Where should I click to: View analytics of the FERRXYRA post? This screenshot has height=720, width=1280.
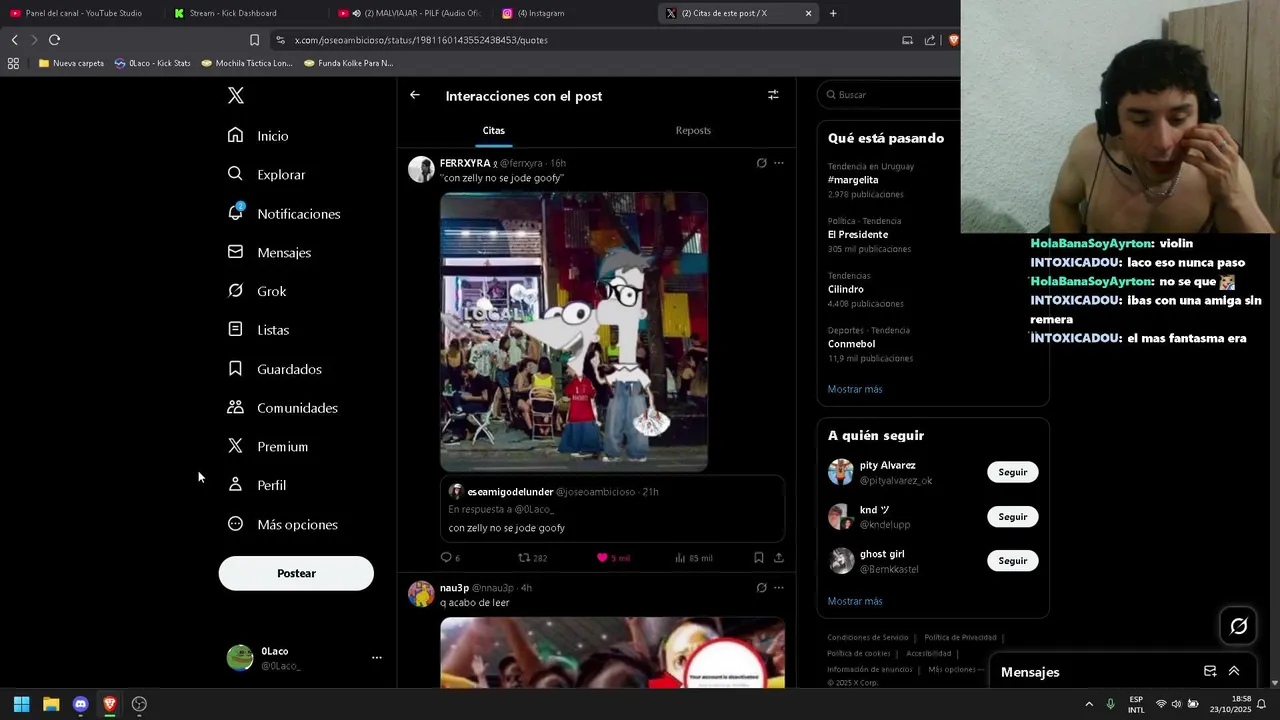(x=693, y=558)
